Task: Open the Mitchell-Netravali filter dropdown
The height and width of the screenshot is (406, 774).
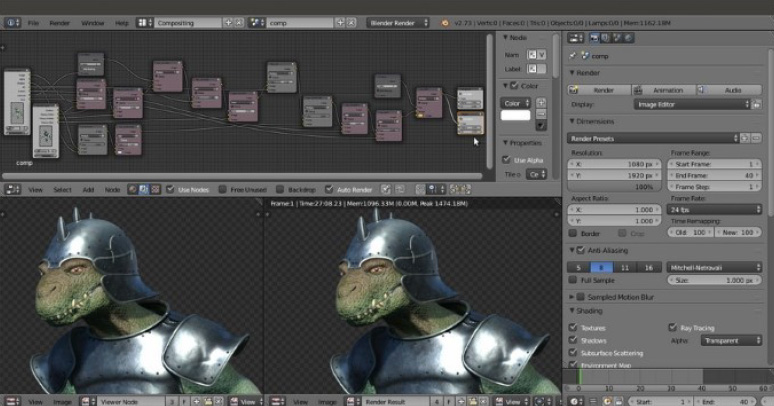Action: [x=714, y=267]
